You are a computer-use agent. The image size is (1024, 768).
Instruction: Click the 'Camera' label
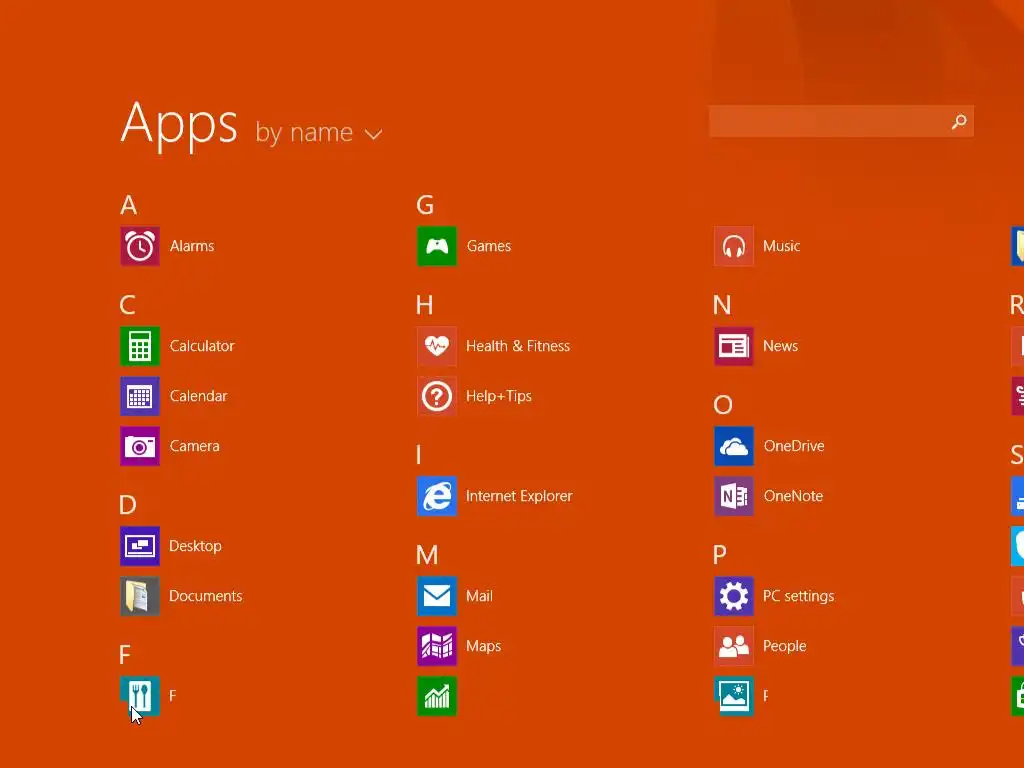point(195,446)
